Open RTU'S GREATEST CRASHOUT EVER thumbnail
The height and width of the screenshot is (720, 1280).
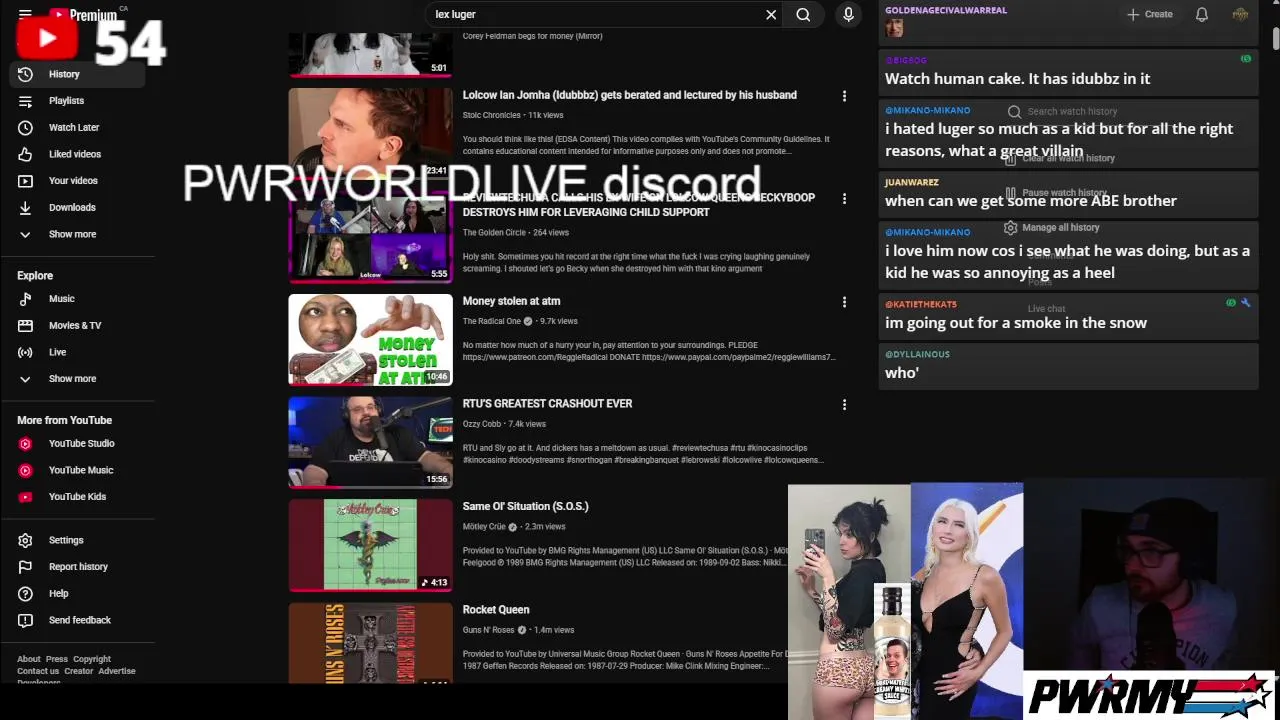(370, 443)
